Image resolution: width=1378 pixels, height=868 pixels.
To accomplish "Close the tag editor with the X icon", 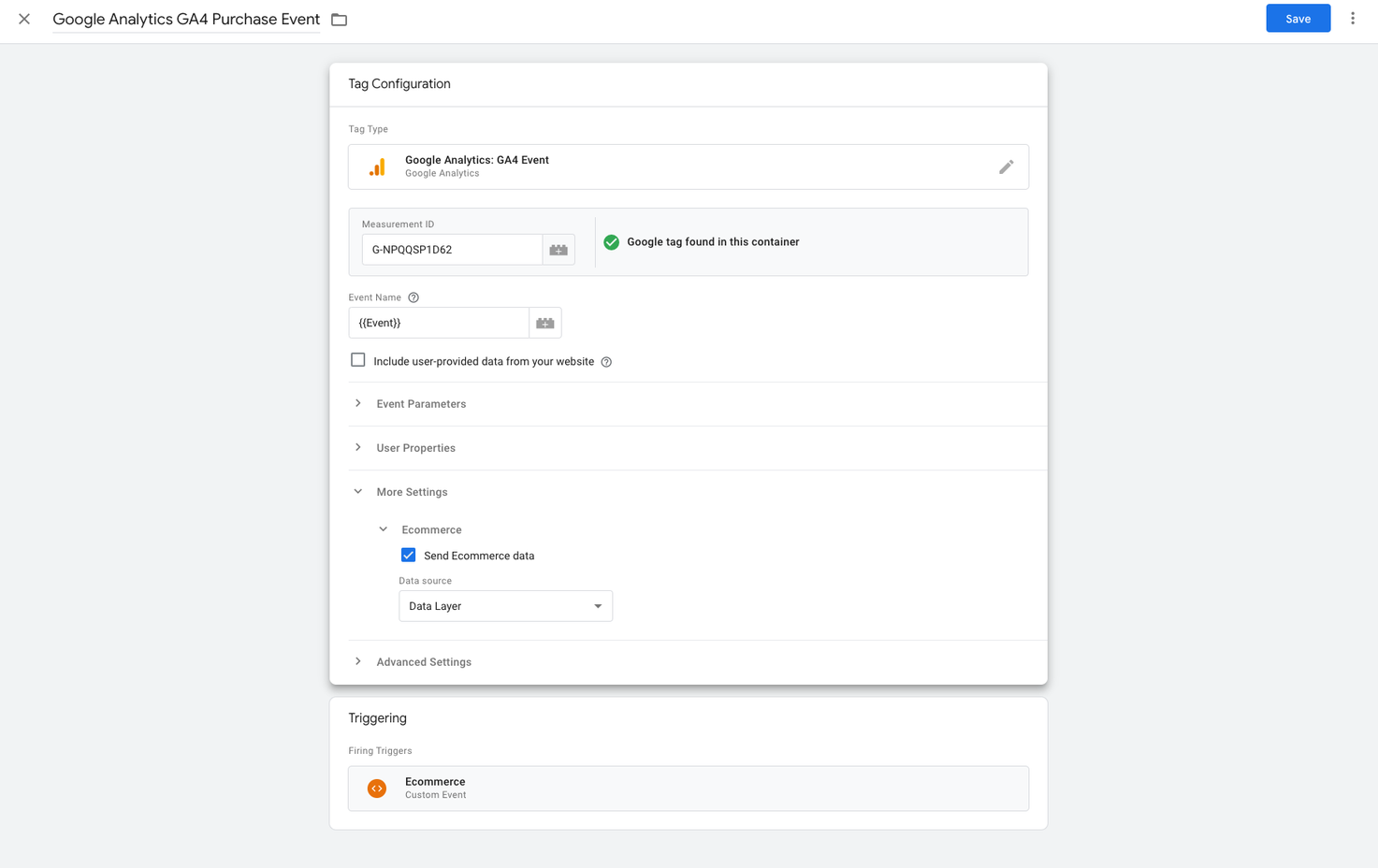I will [24, 19].
